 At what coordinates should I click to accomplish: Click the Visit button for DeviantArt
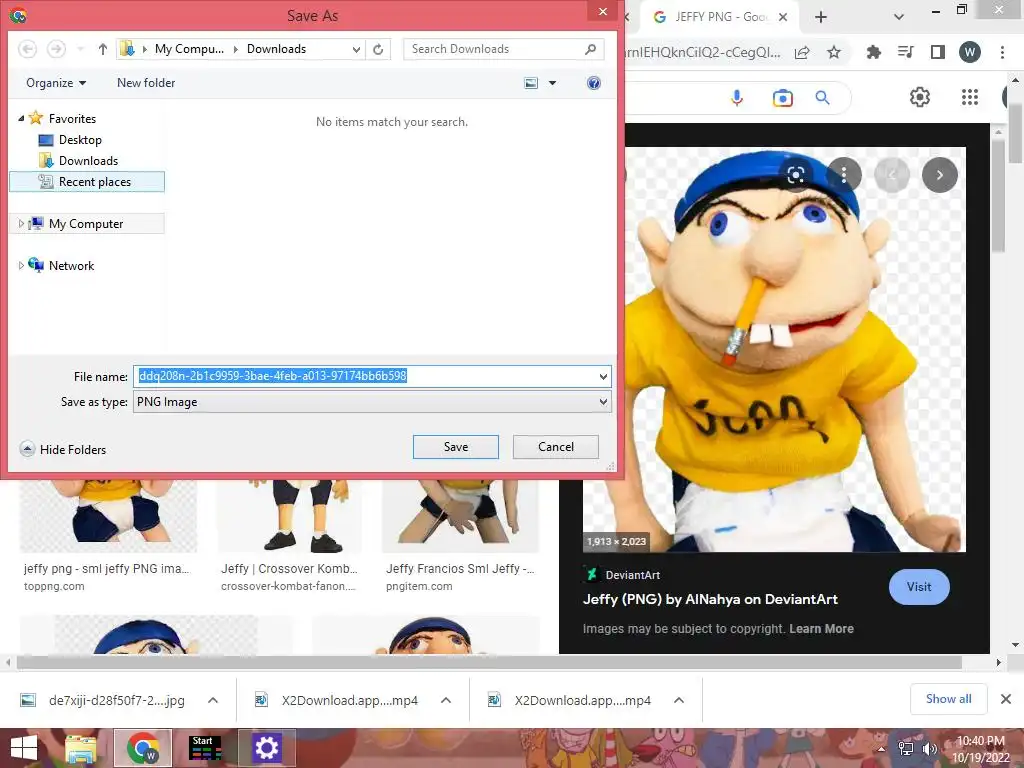point(919,586)
